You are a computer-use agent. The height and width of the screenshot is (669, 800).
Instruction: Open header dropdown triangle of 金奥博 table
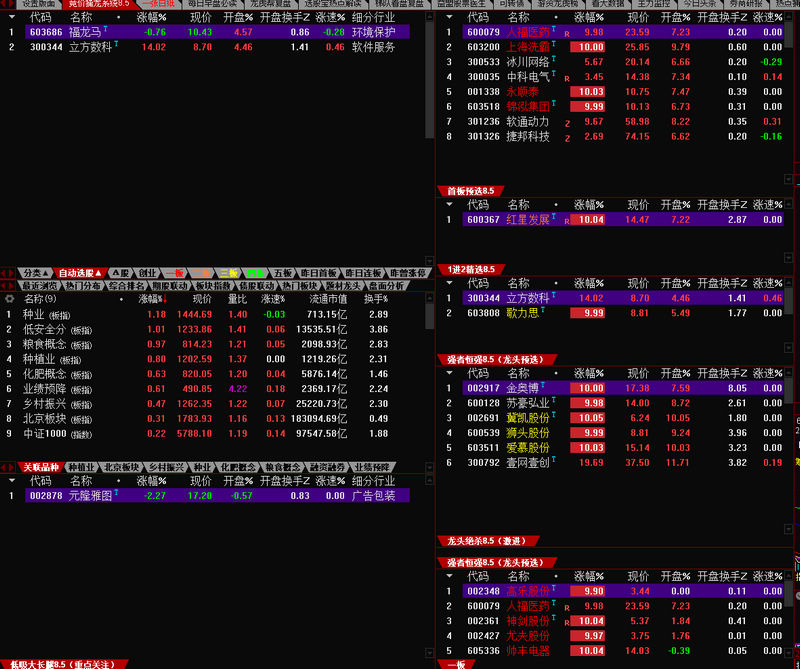click(449, 373)
